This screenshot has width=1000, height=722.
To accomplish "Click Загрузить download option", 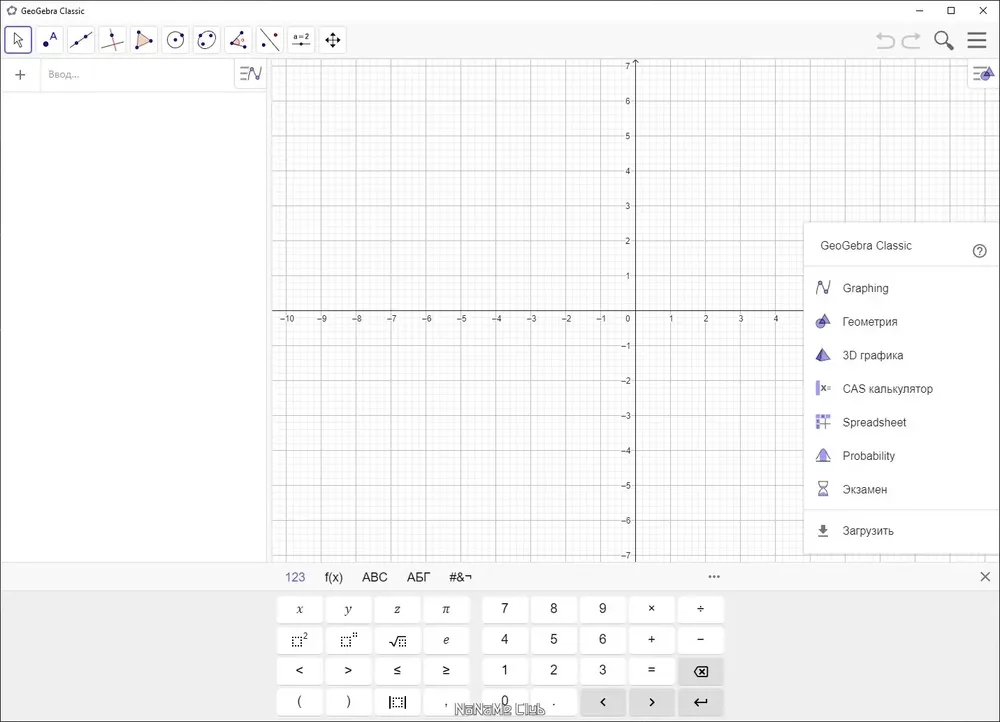I will 901,531.
